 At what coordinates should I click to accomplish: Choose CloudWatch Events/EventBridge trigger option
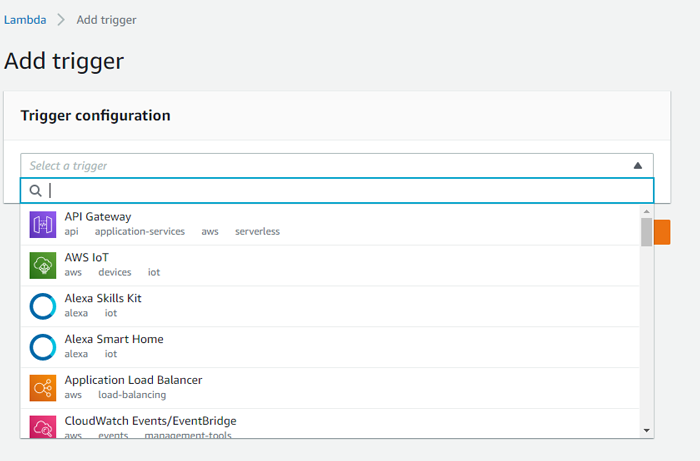tap(330, 424)
